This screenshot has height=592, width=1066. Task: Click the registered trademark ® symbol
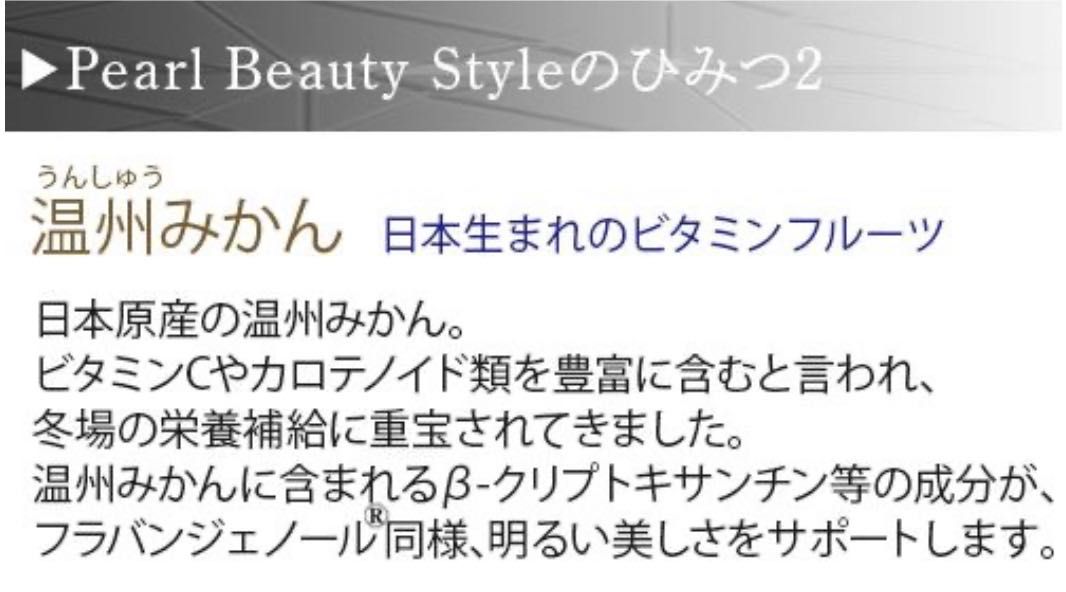click(x=375, y=517)
